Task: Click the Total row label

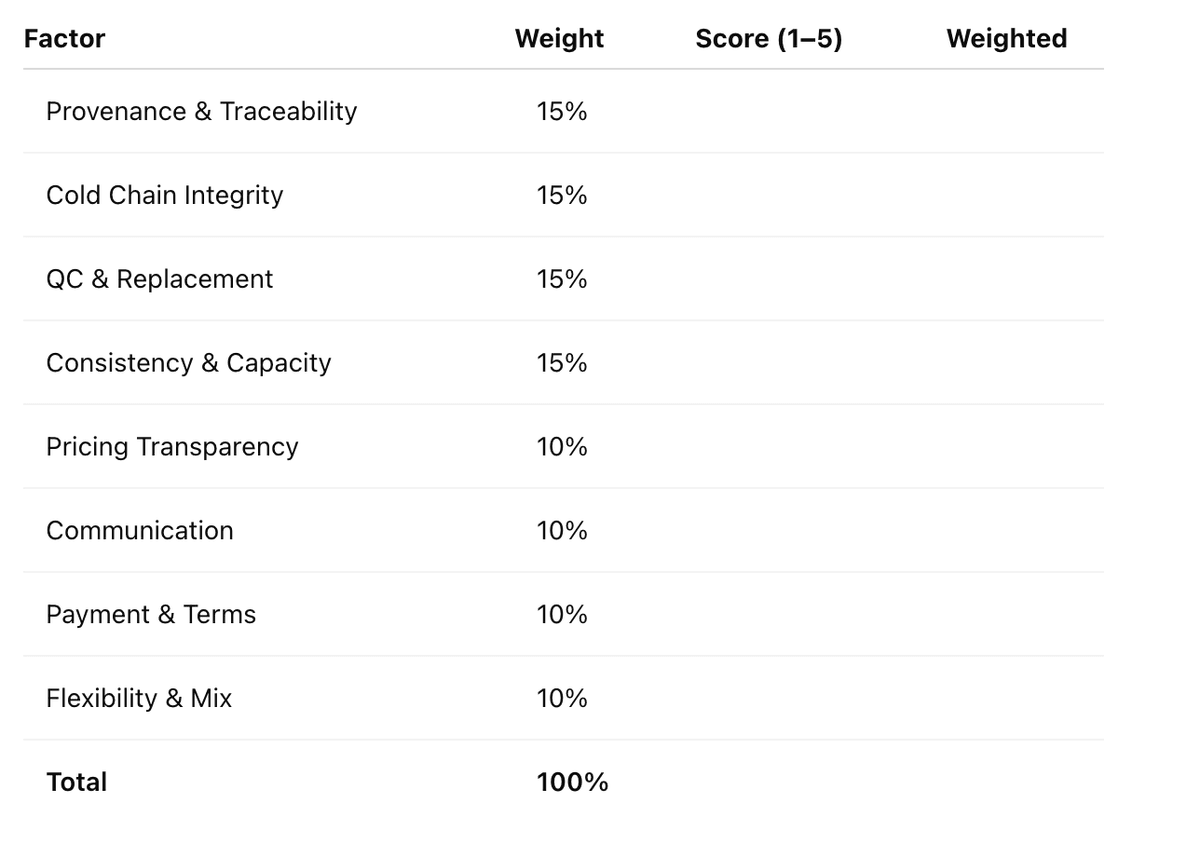Action: (x=77, y=782)
